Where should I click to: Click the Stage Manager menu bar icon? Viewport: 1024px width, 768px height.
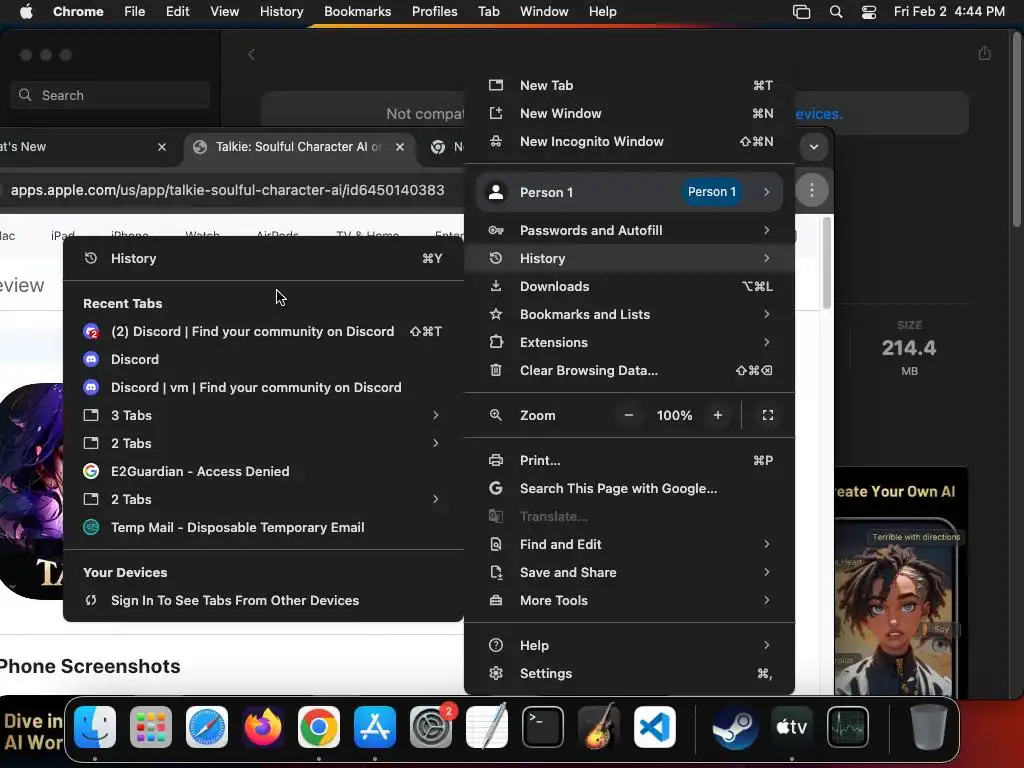[801, 12]
